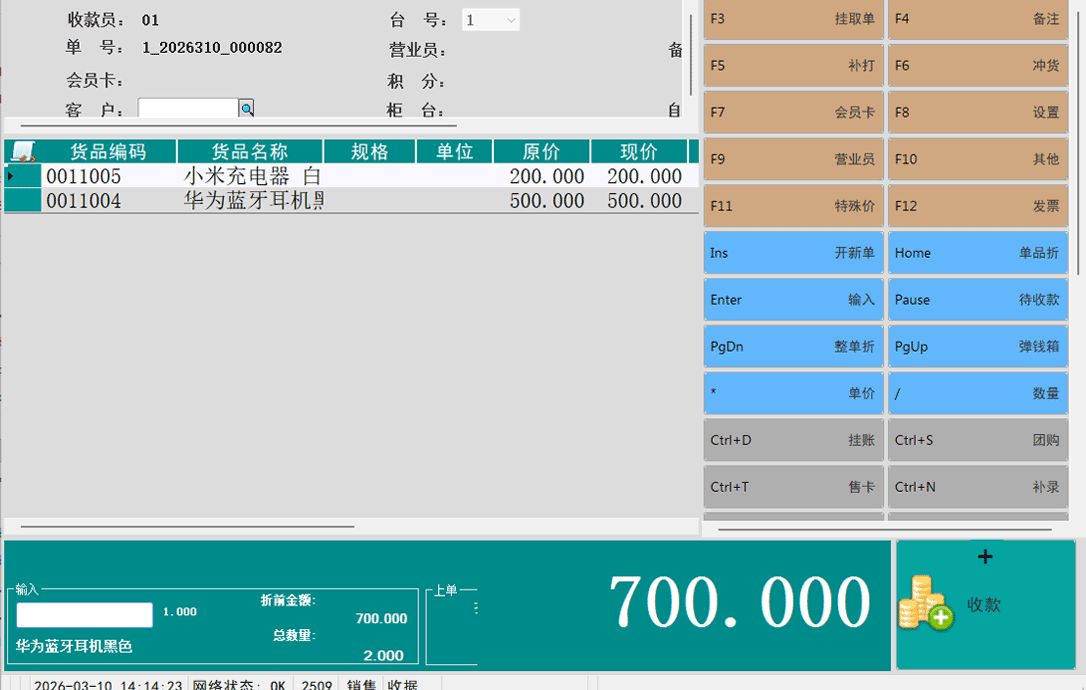Select row indicator arrow for 小米充电器
Image resolution: width=1086 pixels, height=690 pixels.
coord(11,176)
